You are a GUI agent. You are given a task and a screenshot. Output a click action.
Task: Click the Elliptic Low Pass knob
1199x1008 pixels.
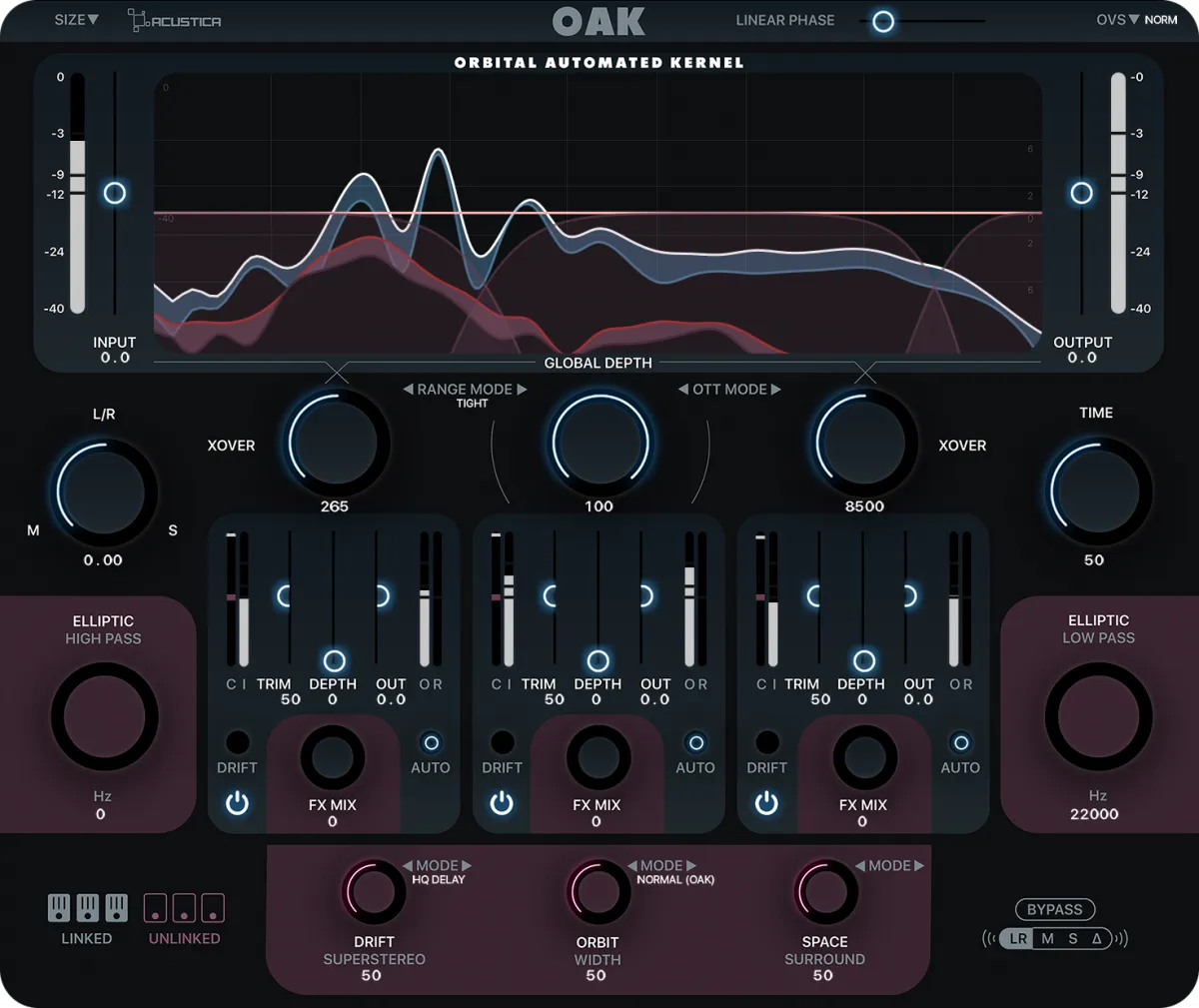(1098, 716)
